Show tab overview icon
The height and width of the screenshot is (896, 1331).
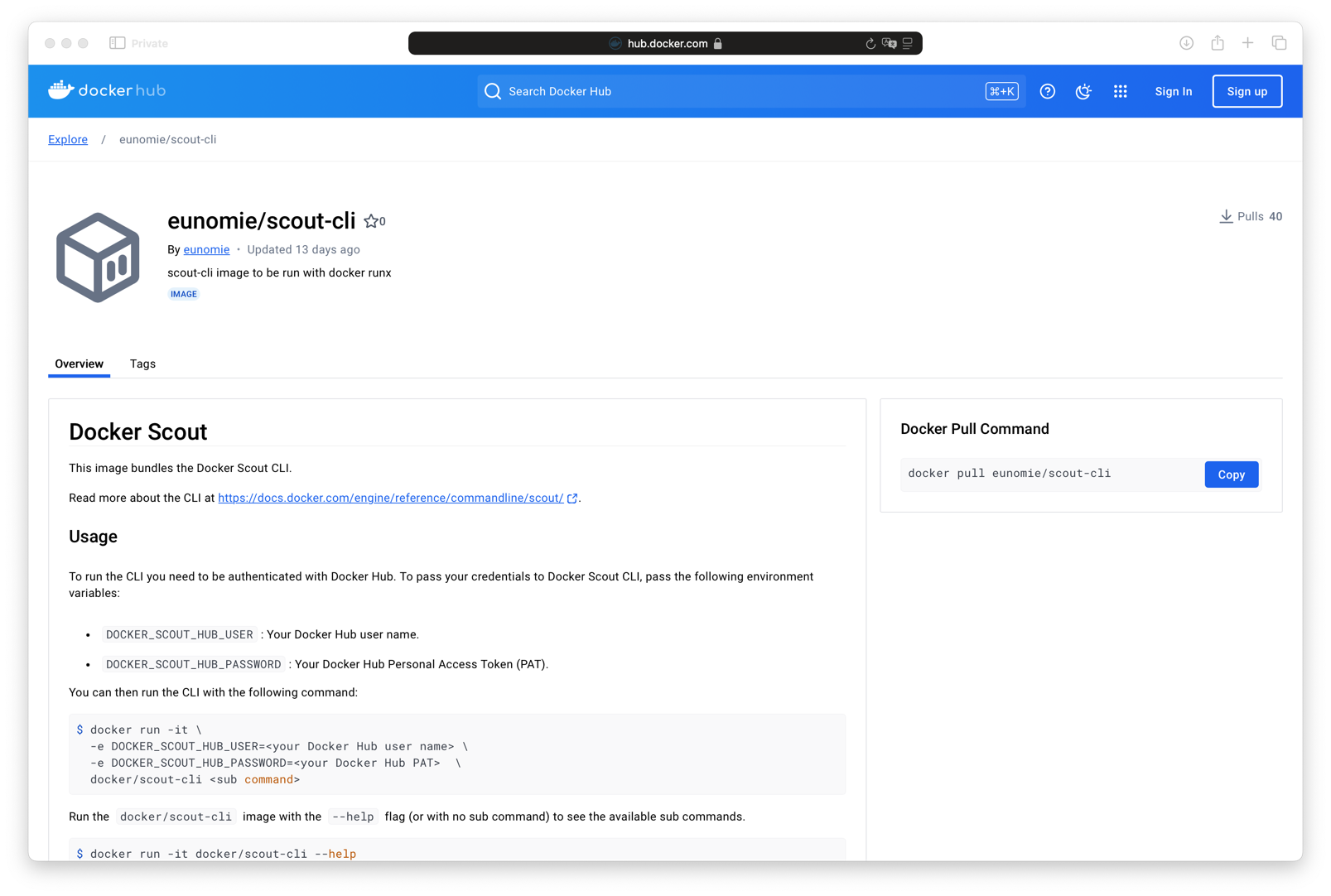click(1280, 43)
